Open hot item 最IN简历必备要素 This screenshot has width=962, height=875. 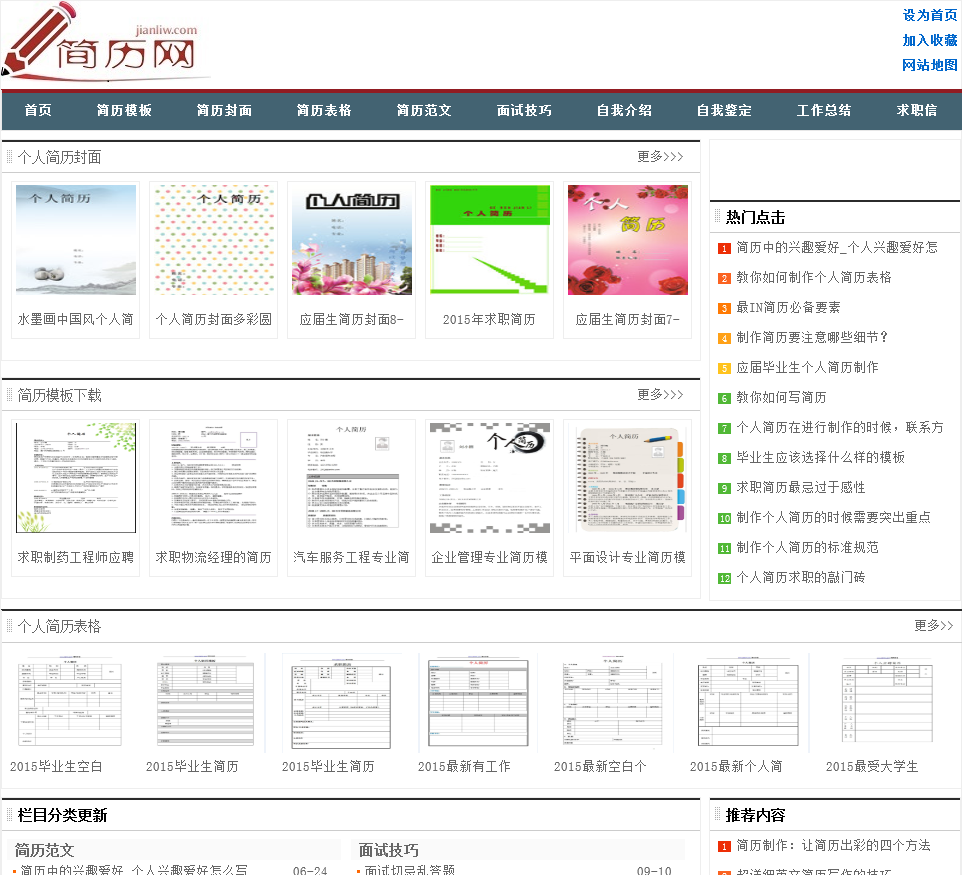(x=788, y=307)
